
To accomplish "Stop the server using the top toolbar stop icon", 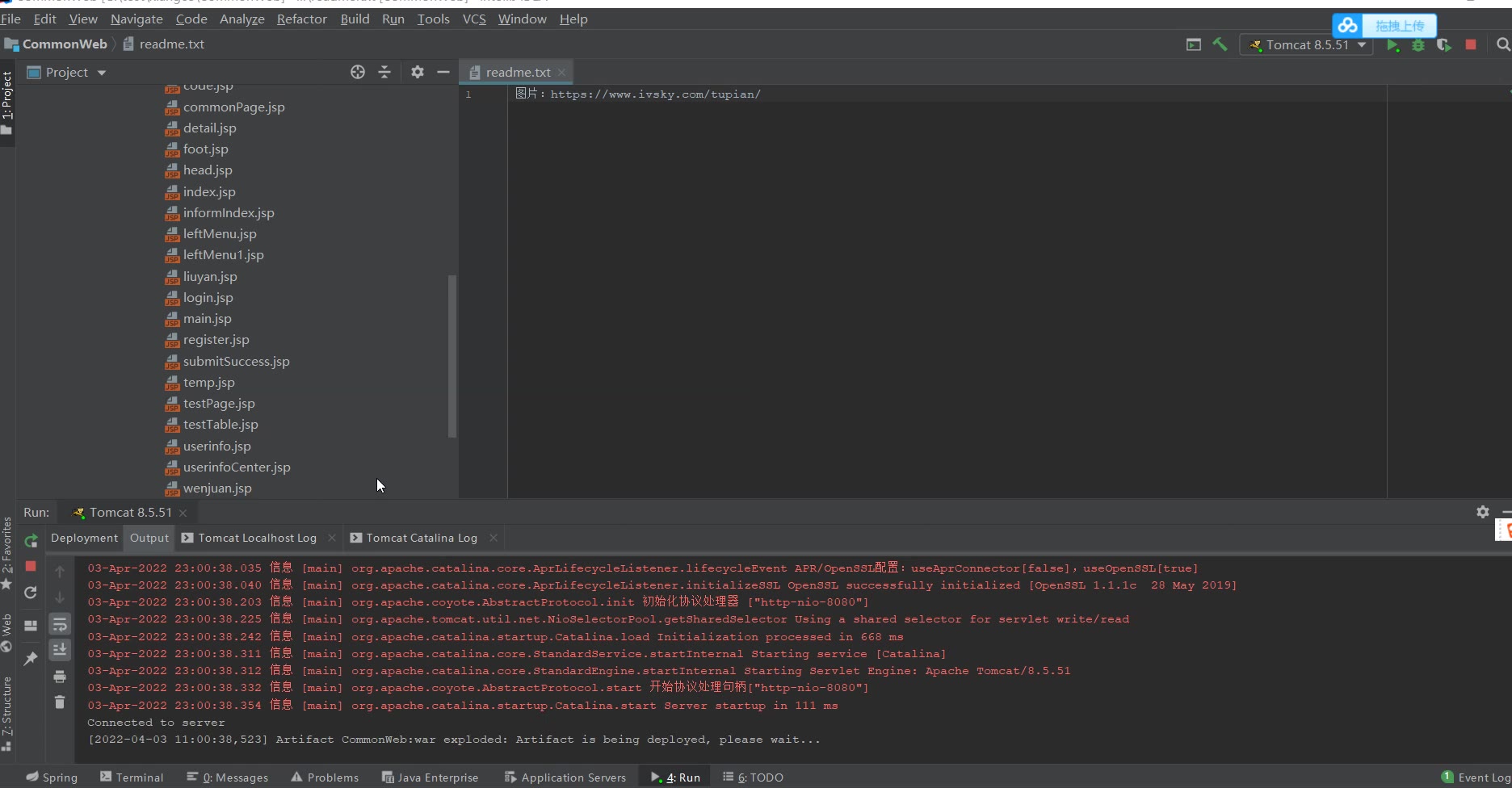I will tap(1471, 45).
